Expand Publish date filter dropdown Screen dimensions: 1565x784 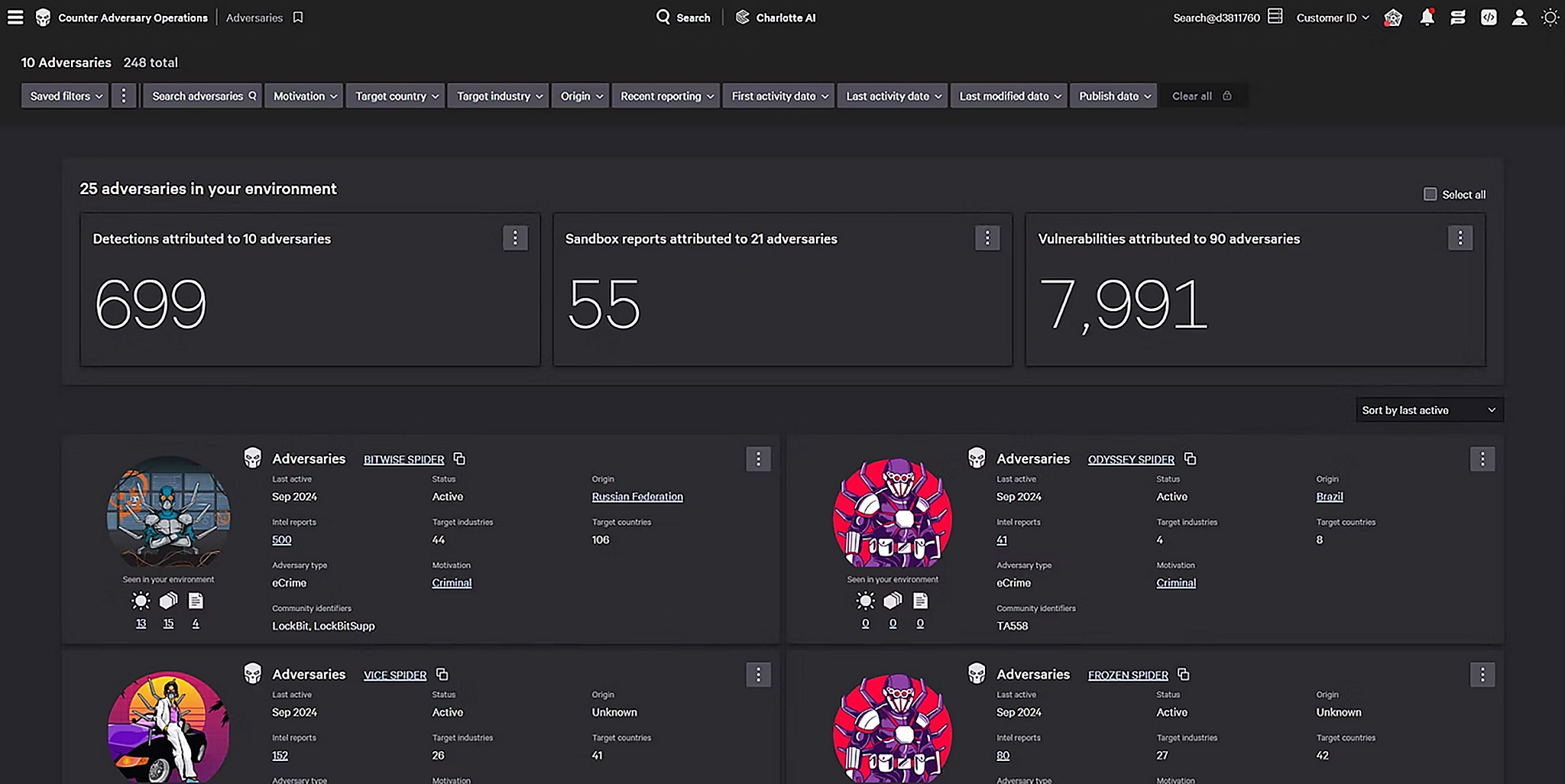point(1113,96)
